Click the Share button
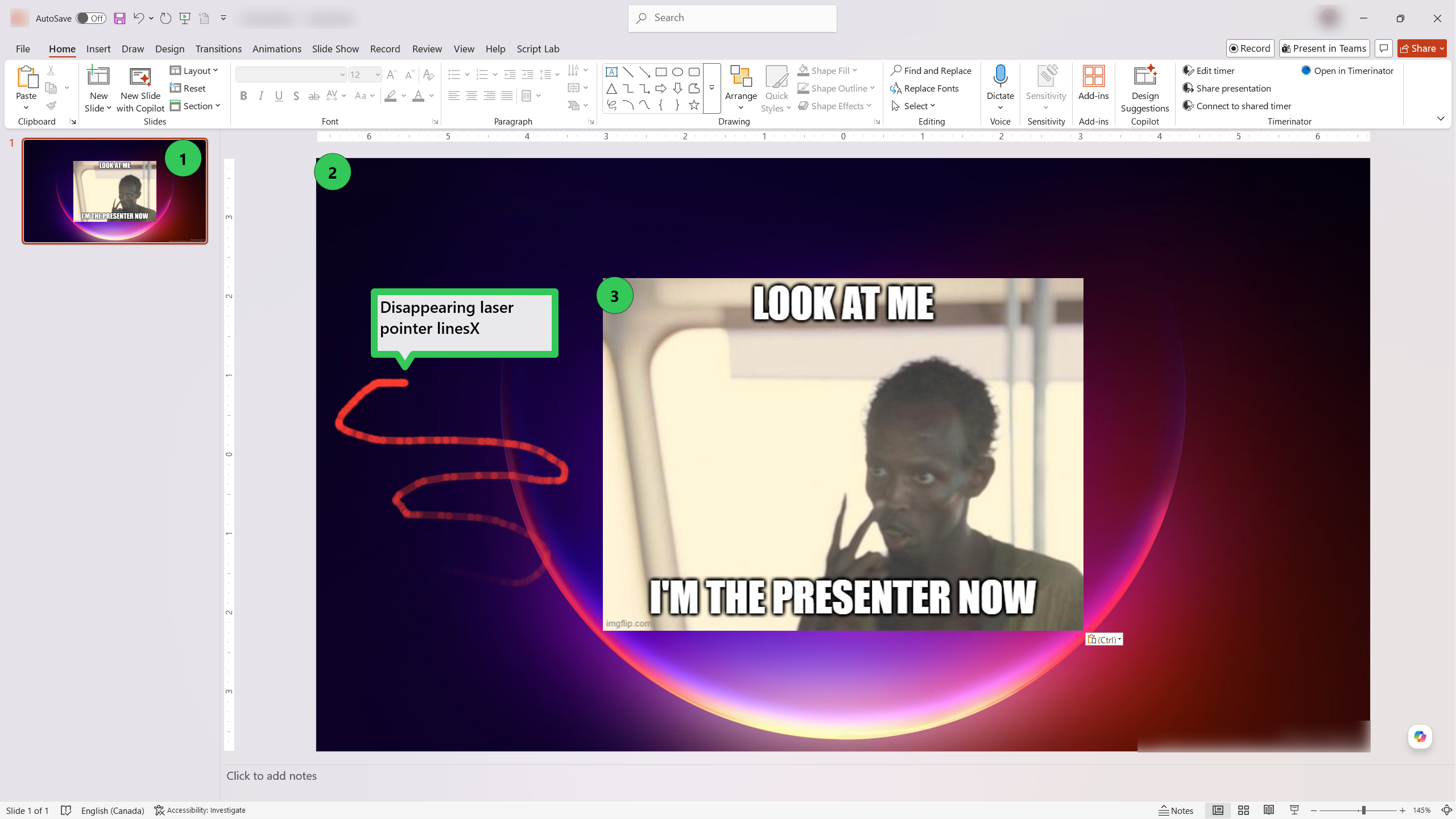This screenshot has height=819, width=1456. [x=1422, y=48]
